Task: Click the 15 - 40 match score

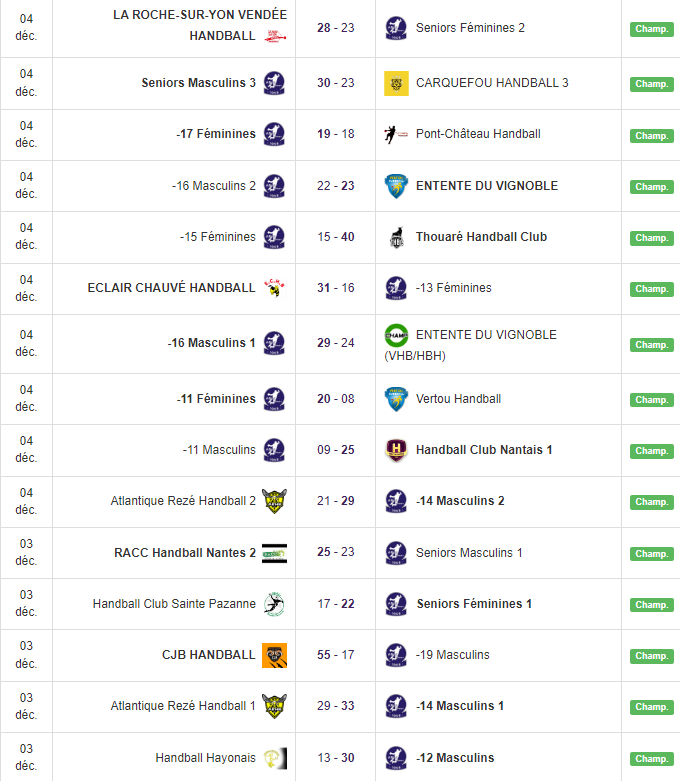Action: point(336,237)
